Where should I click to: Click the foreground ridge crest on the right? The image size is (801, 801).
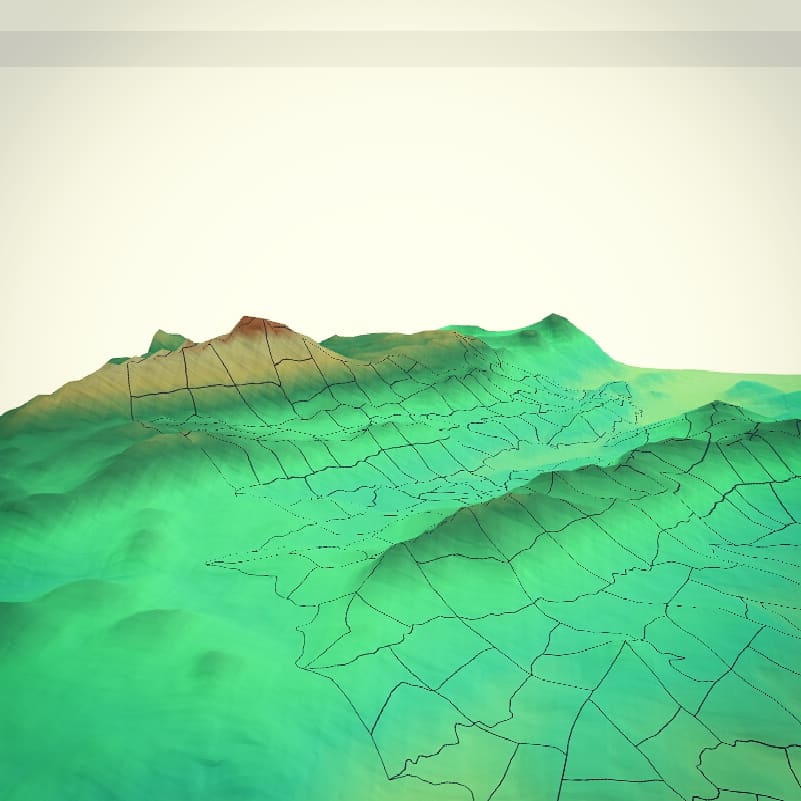coord(715,408)
